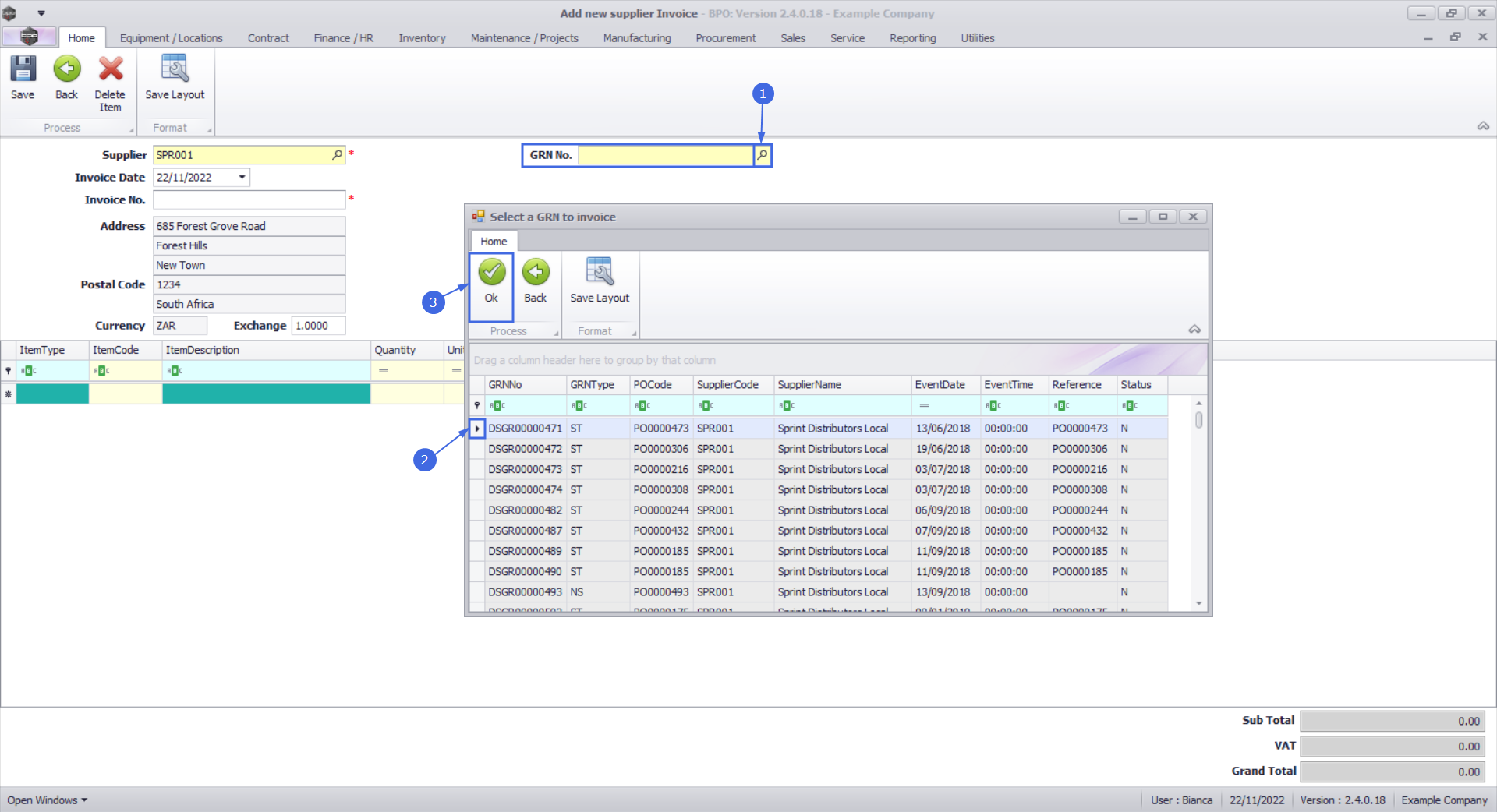Click the Supplier lookup magnifier icon
1497x812 pixels.
(337, 155)
